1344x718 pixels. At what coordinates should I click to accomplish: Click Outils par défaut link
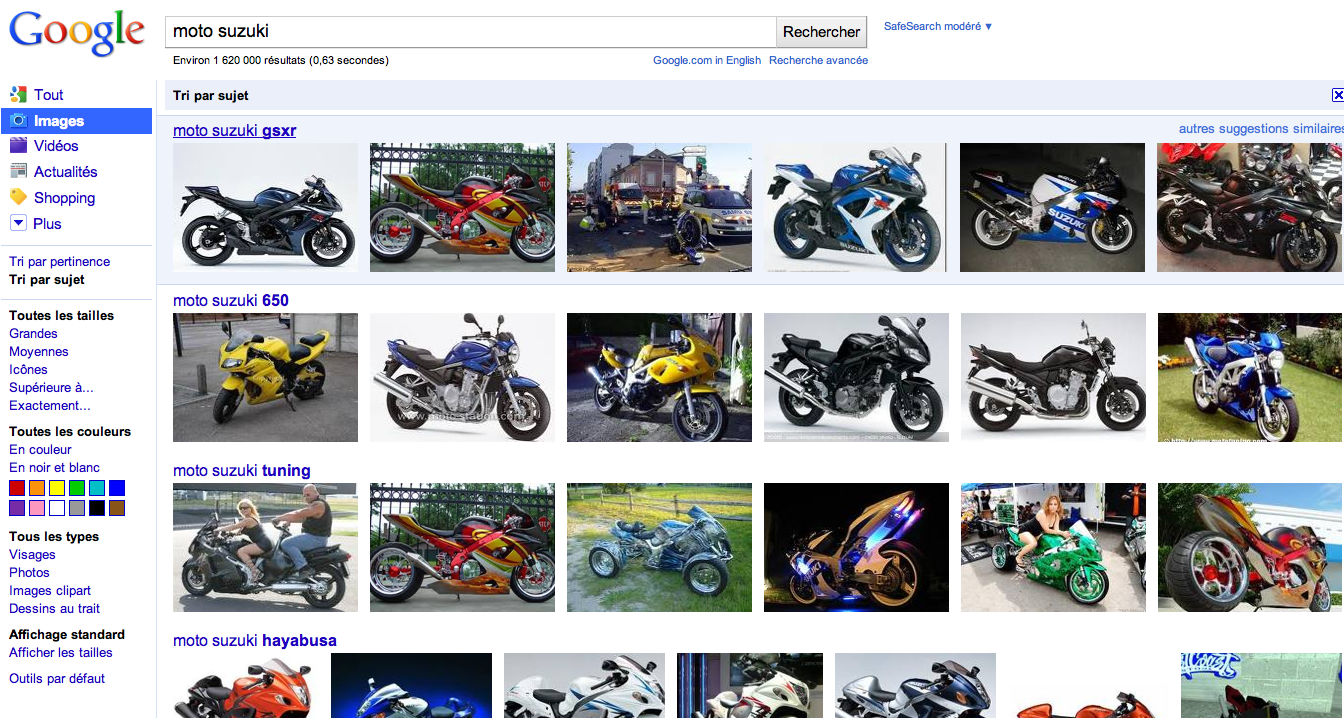57,679
